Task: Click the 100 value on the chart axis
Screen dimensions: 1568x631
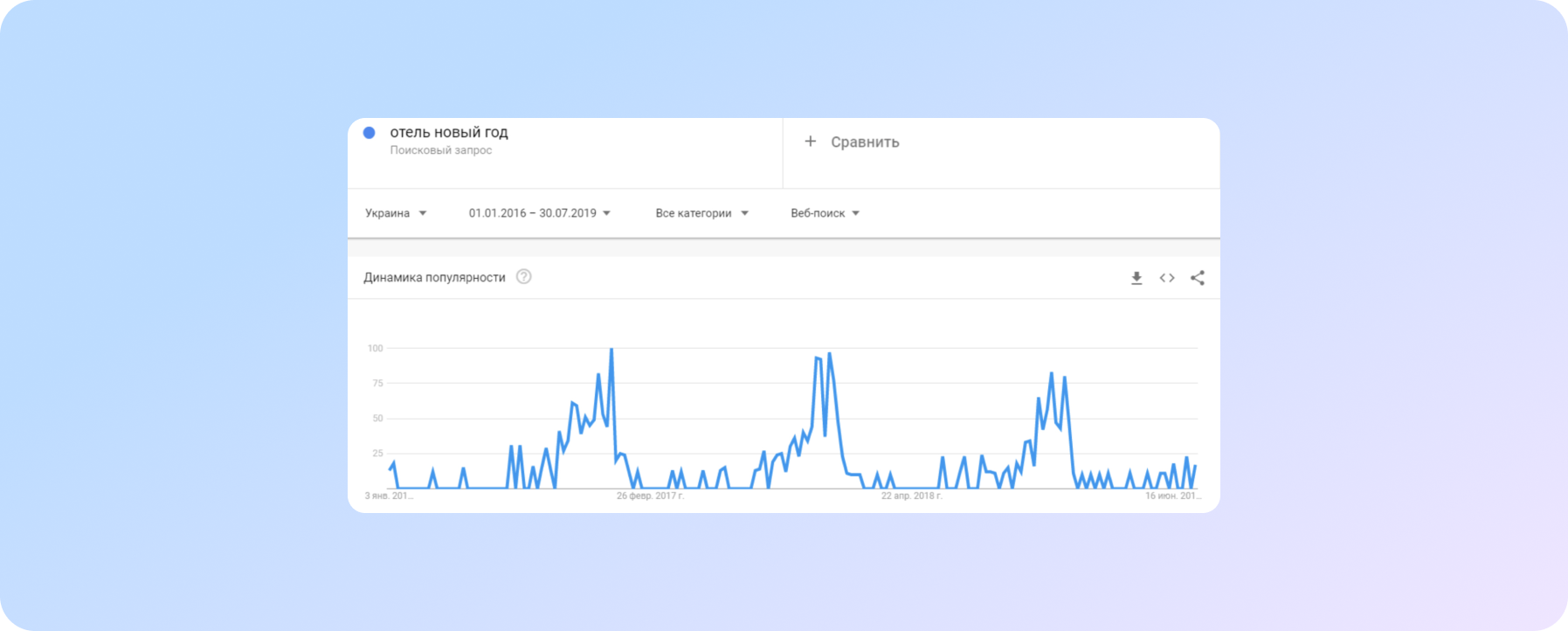Action: [x=376, y=349]
